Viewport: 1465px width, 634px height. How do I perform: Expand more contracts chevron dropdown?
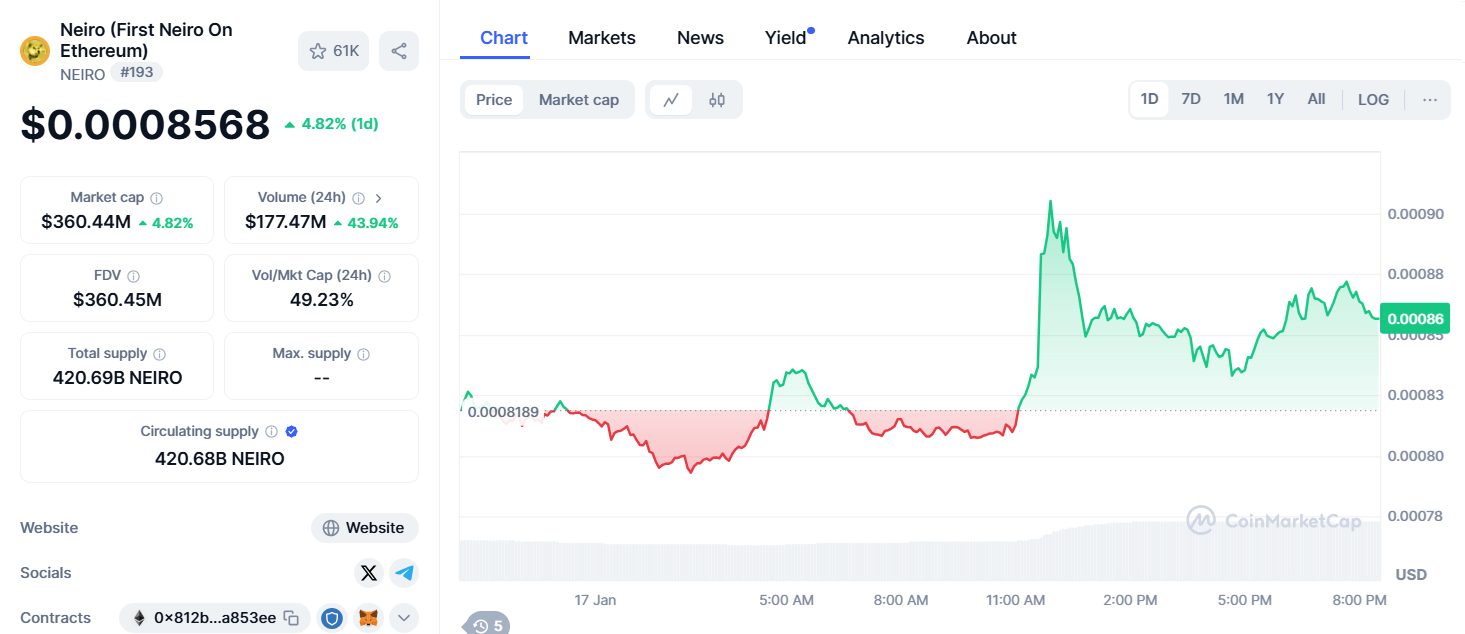click(x=404, y=618)
